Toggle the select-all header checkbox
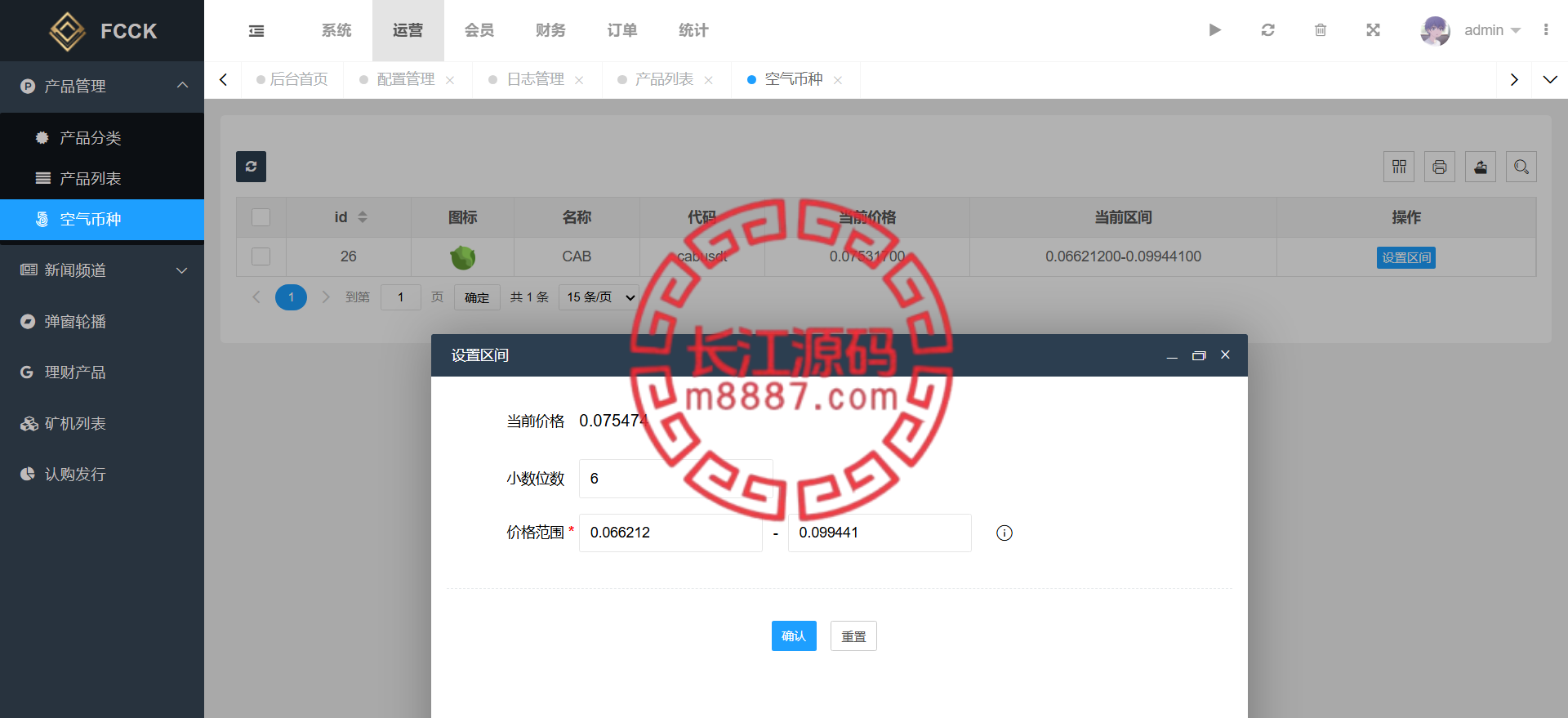 point(261,217)
